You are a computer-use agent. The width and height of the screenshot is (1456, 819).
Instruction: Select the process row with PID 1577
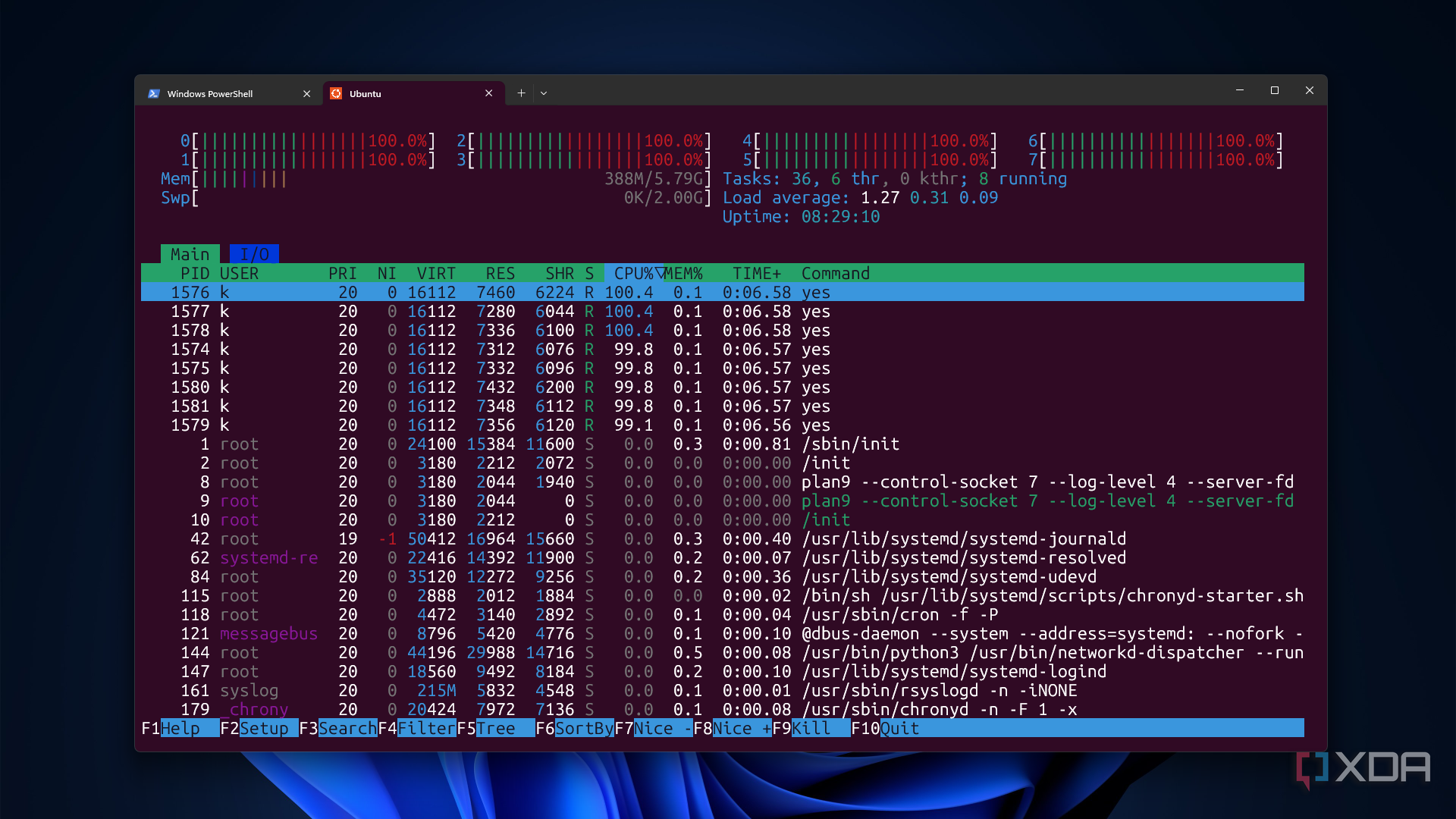[722, 311]
